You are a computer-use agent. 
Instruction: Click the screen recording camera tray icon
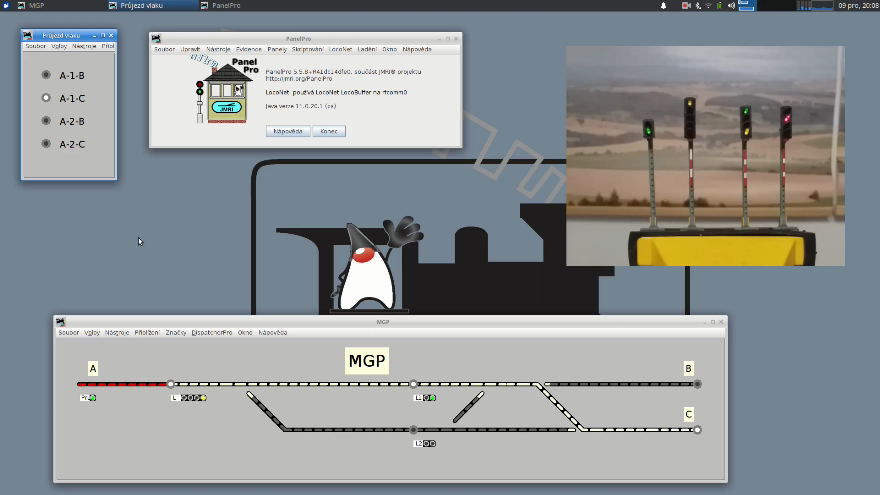click(x=686, y=6)
